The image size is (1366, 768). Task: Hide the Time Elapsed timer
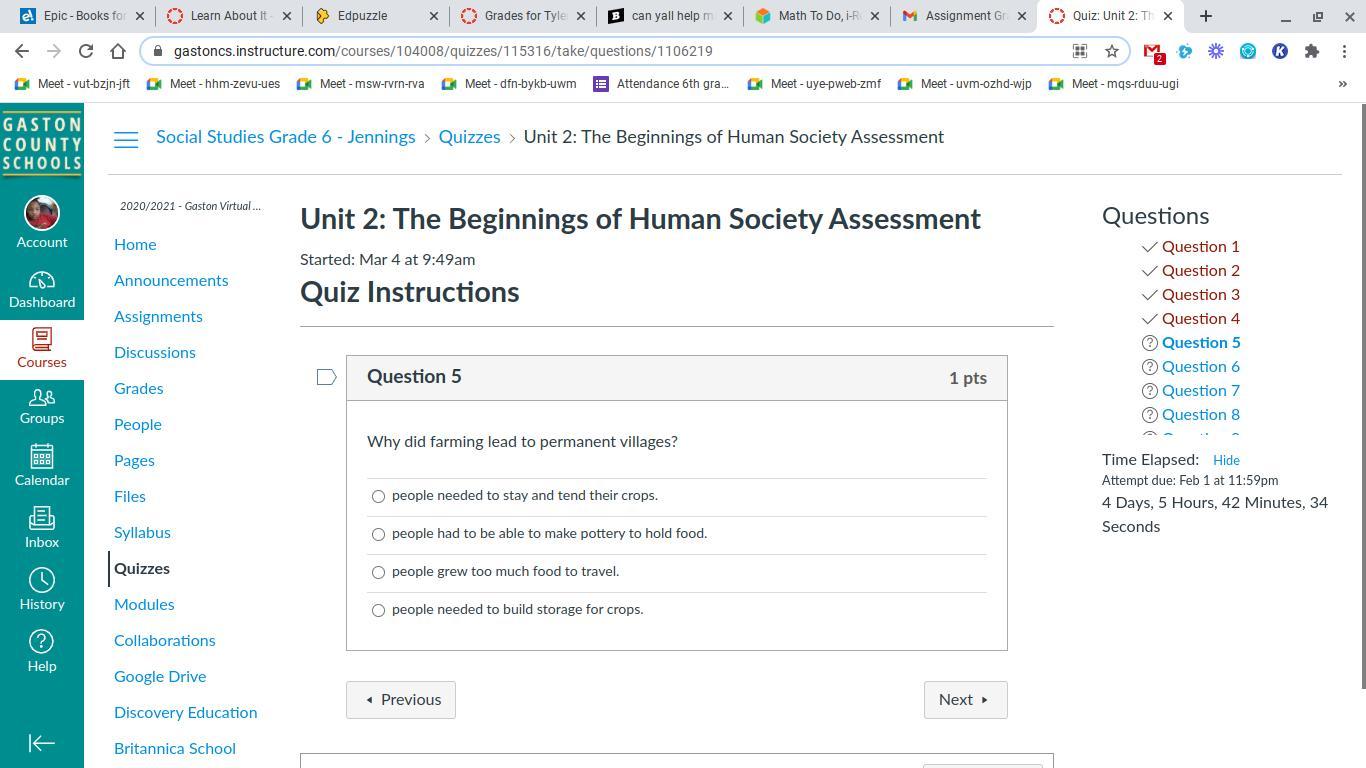click(x=1226, y=460)
